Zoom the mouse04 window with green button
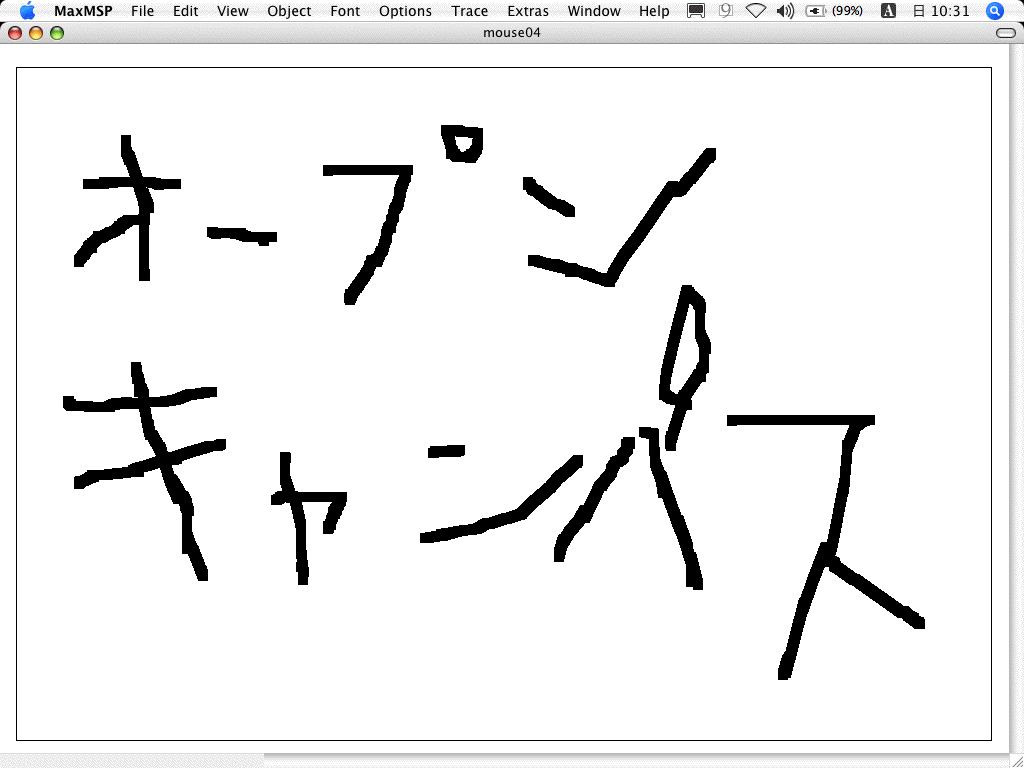1024x768 pixels. tap(57, 33)
